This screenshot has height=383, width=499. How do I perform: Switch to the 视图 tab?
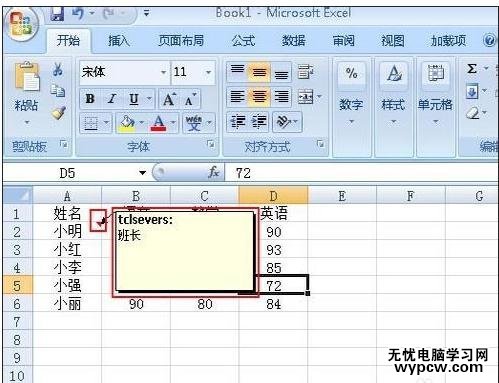tap(393, 41)
